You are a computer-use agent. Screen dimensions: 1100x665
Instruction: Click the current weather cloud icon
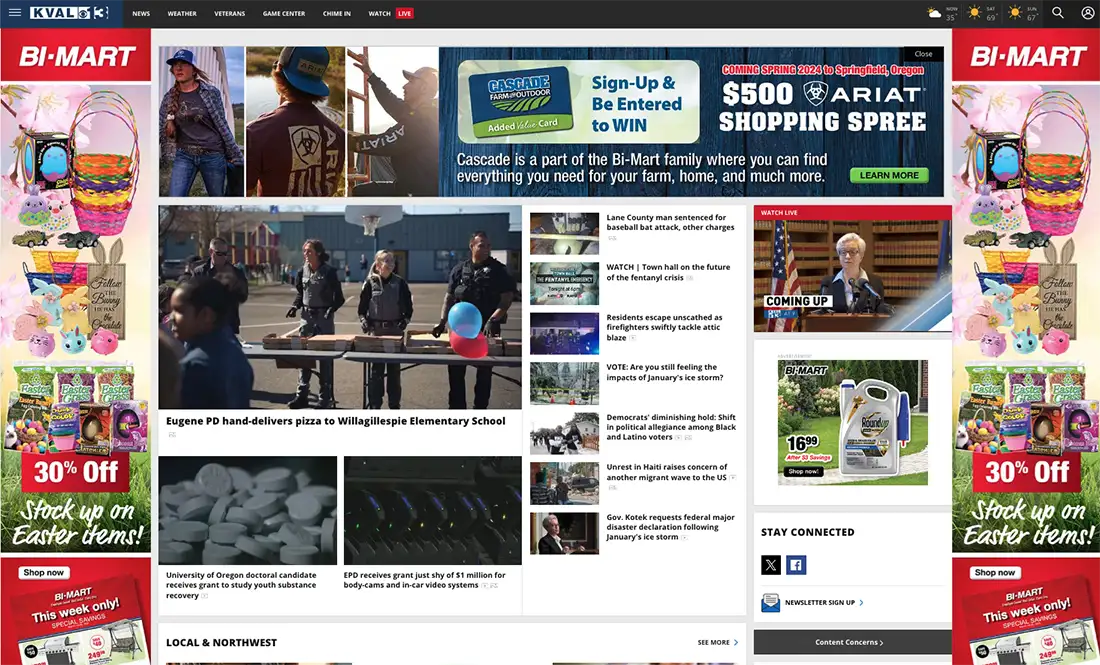click(934, 13)
